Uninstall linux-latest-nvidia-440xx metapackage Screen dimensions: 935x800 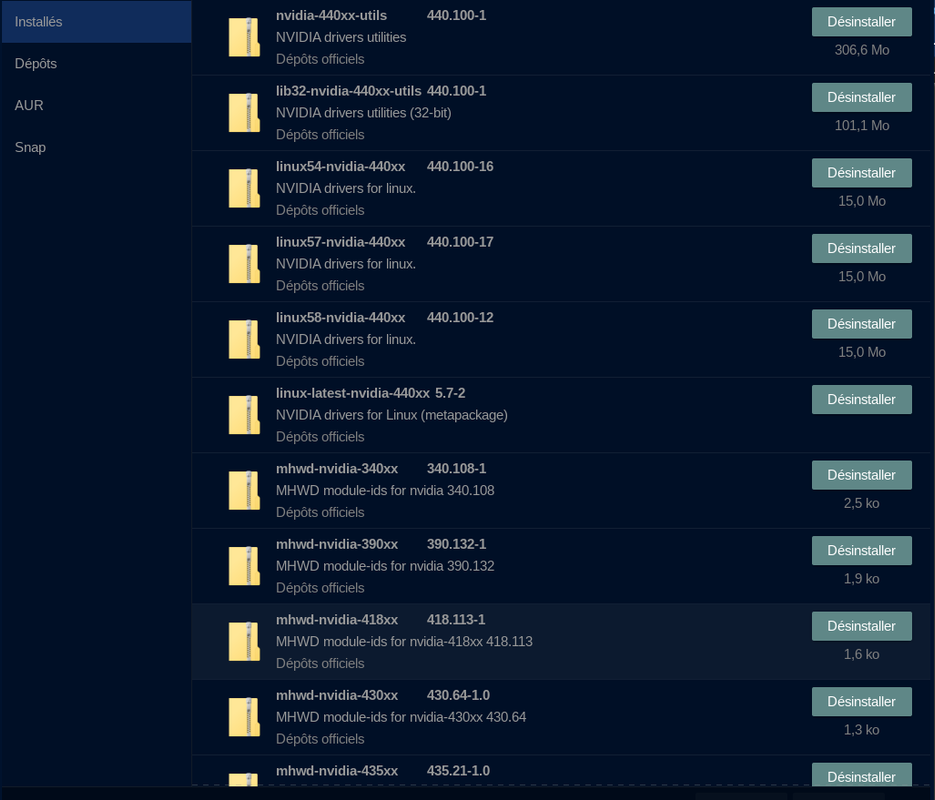click(x=862, y=399)
